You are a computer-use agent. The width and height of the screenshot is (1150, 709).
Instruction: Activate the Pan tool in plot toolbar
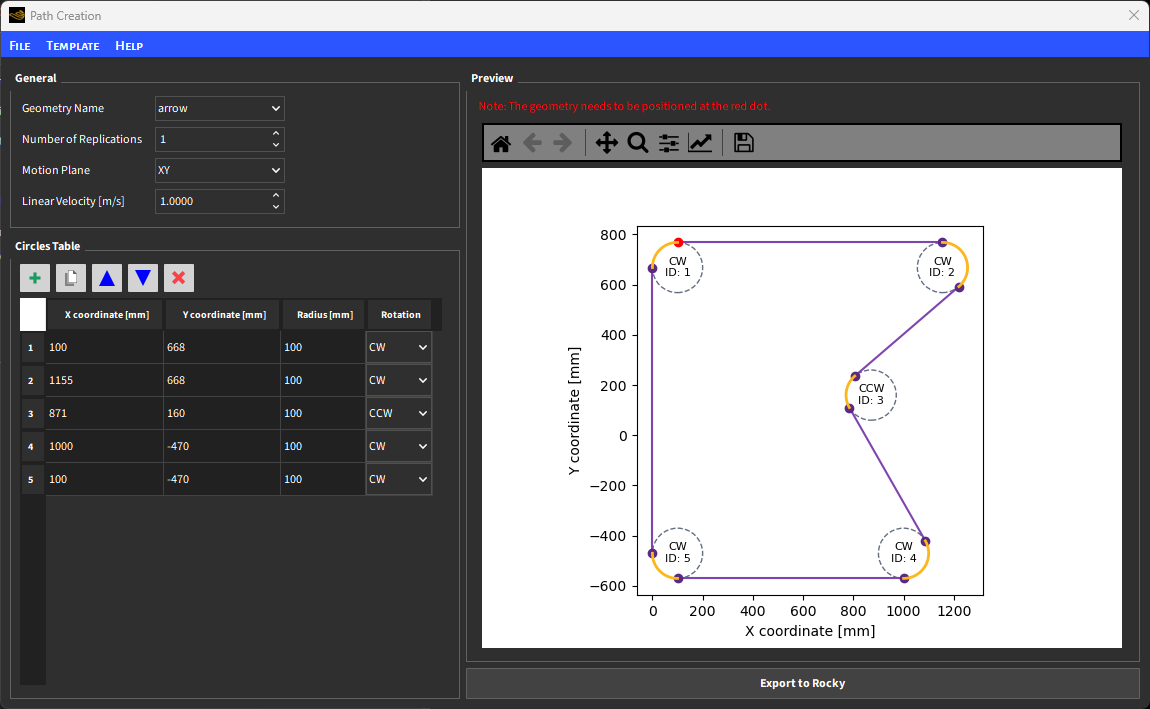pos(607,143)
